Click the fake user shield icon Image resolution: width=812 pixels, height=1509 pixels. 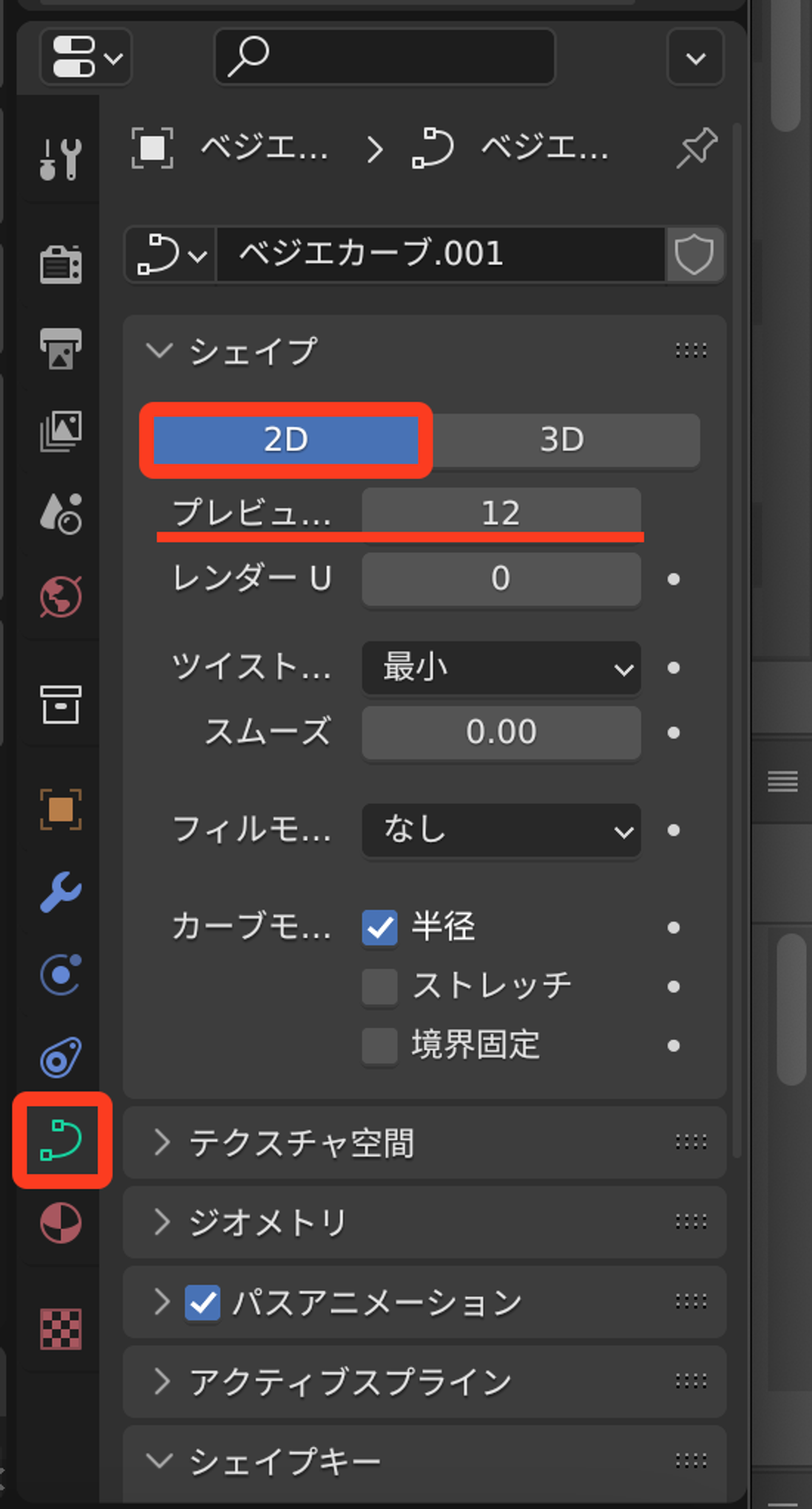click(x=695, y=255)
